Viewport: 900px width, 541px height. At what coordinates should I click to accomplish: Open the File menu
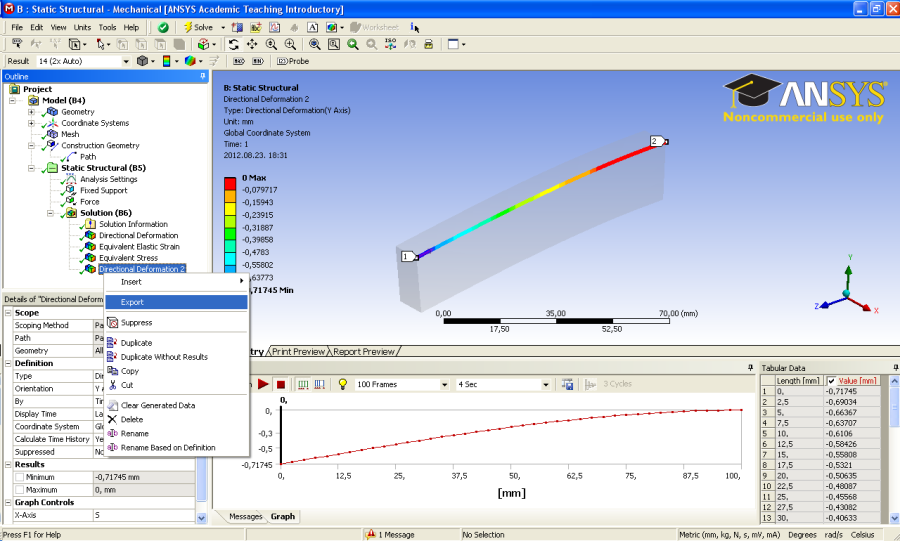click(17, 27)
